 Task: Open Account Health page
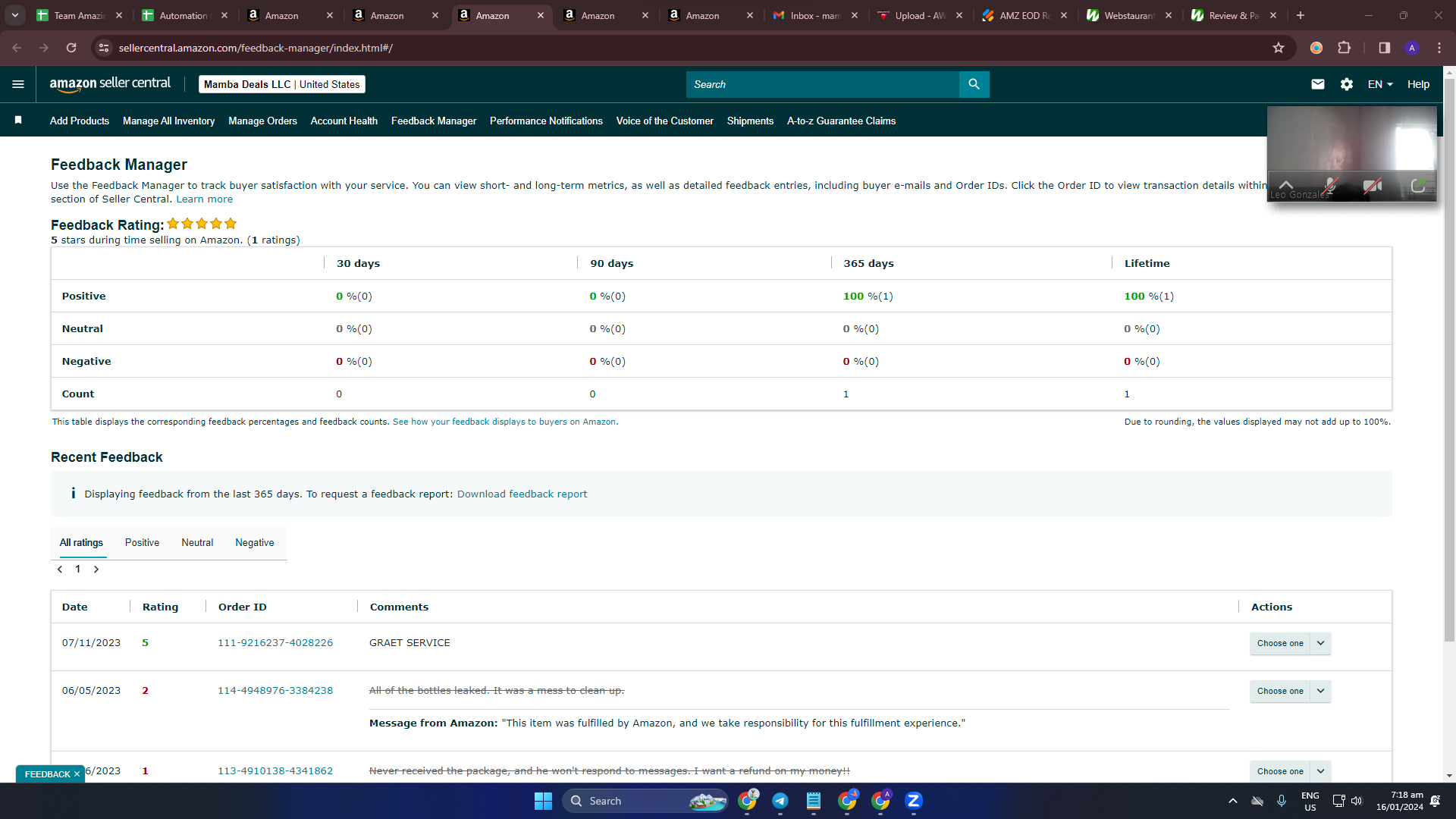coord(344,121)
